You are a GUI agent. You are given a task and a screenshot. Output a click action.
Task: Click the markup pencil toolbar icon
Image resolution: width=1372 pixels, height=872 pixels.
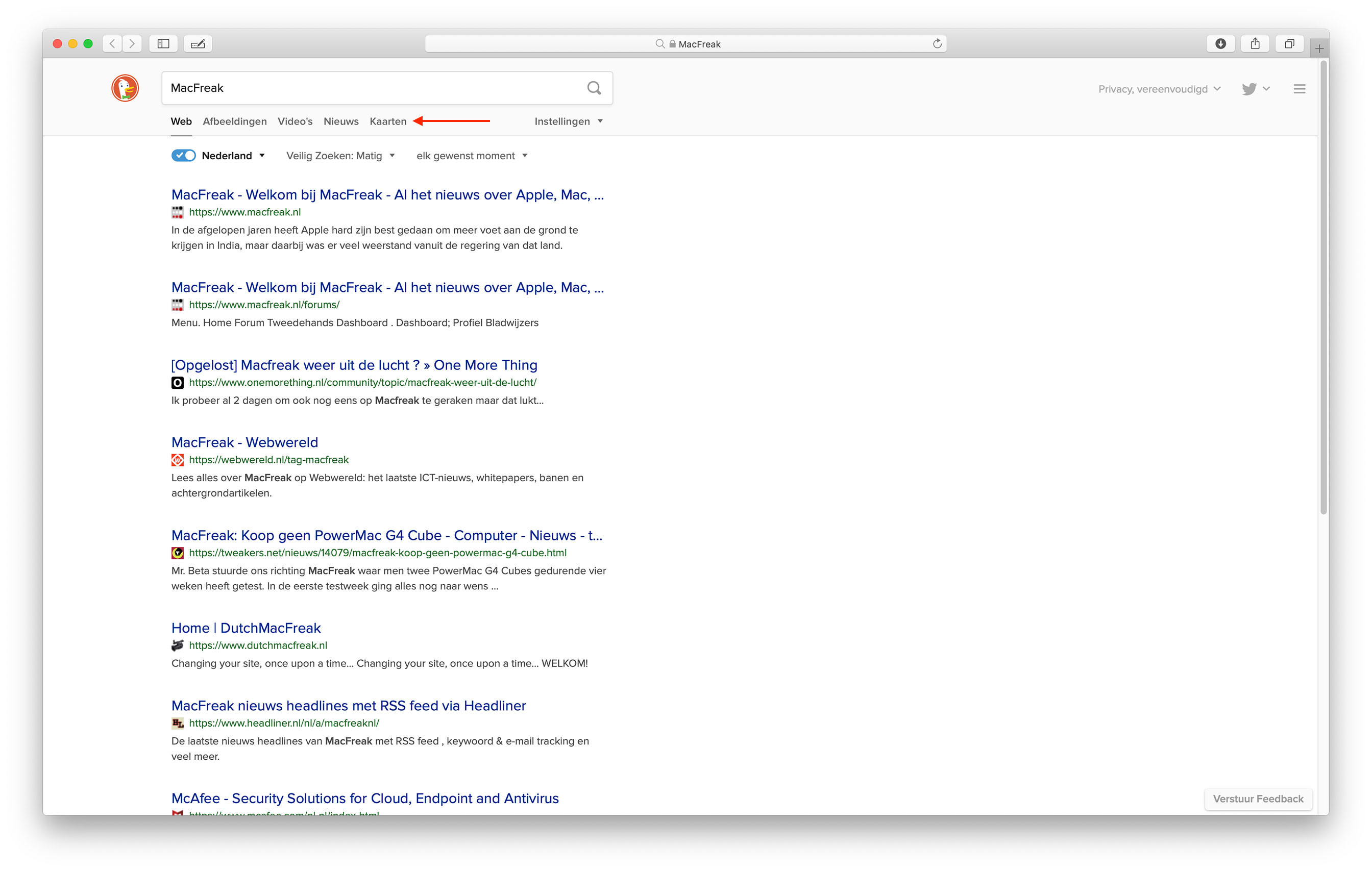pyautogui.click(x=198, y=43)
